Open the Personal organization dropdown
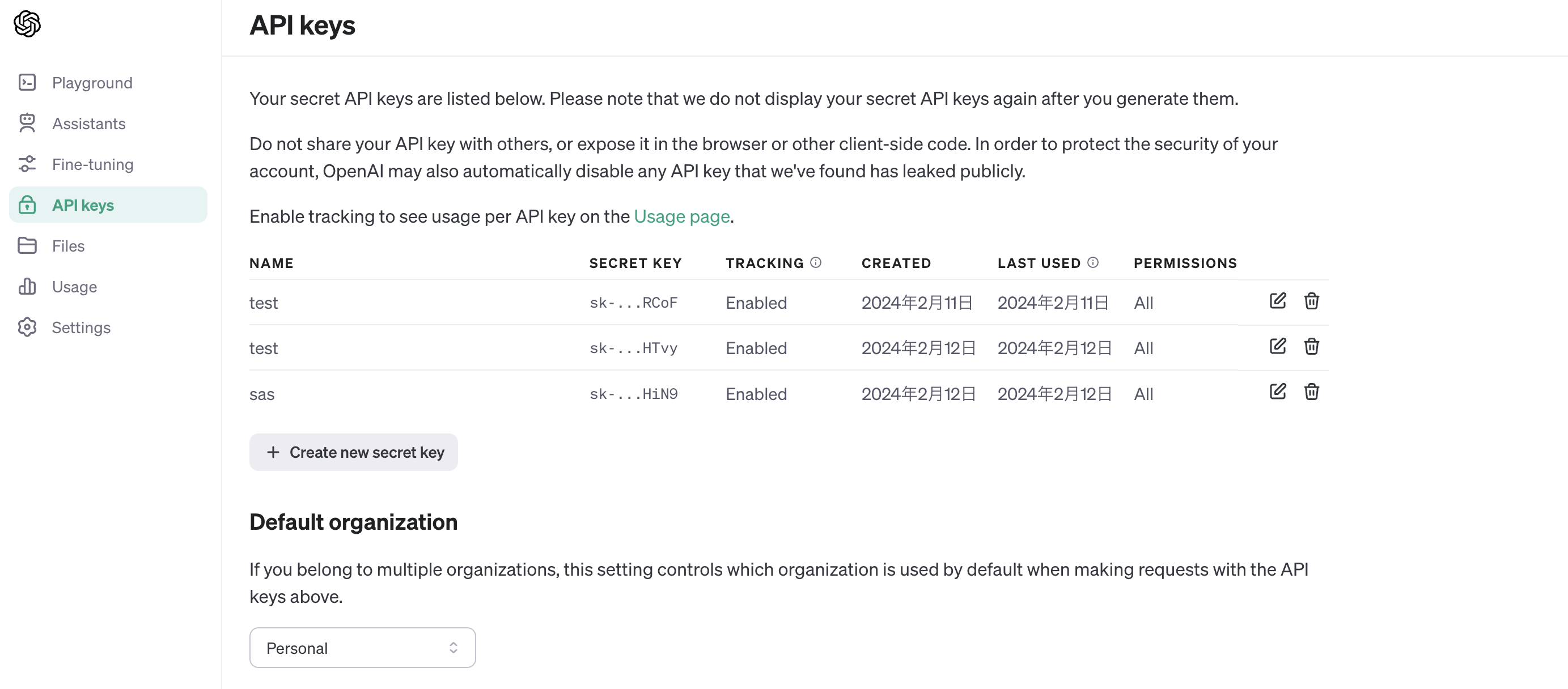This screenshot has width=1568, height=689. tap(362, 648)
